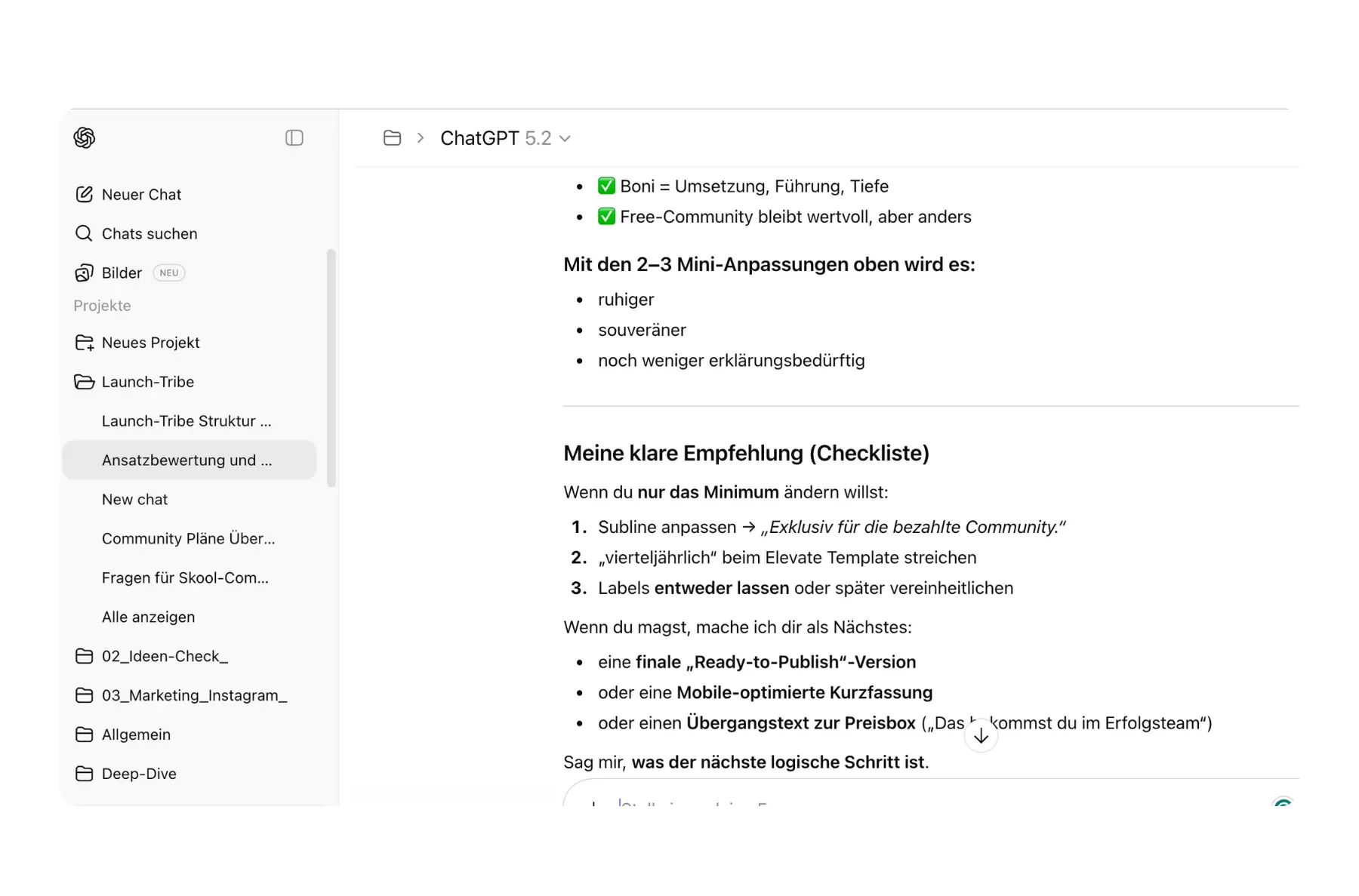Create a project via Neues Projekt

click(150, 343)
